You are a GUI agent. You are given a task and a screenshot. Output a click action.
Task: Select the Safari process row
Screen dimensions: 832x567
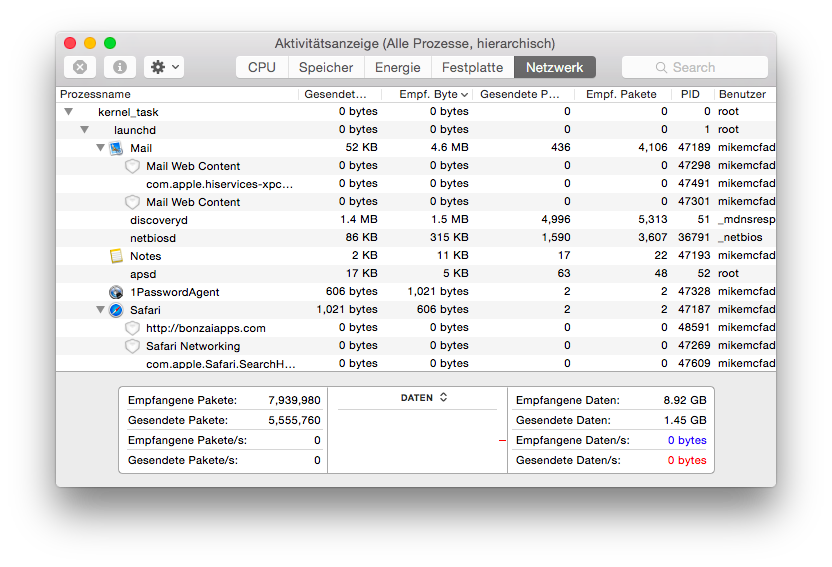pyautogui.click(x=416, y=310)
